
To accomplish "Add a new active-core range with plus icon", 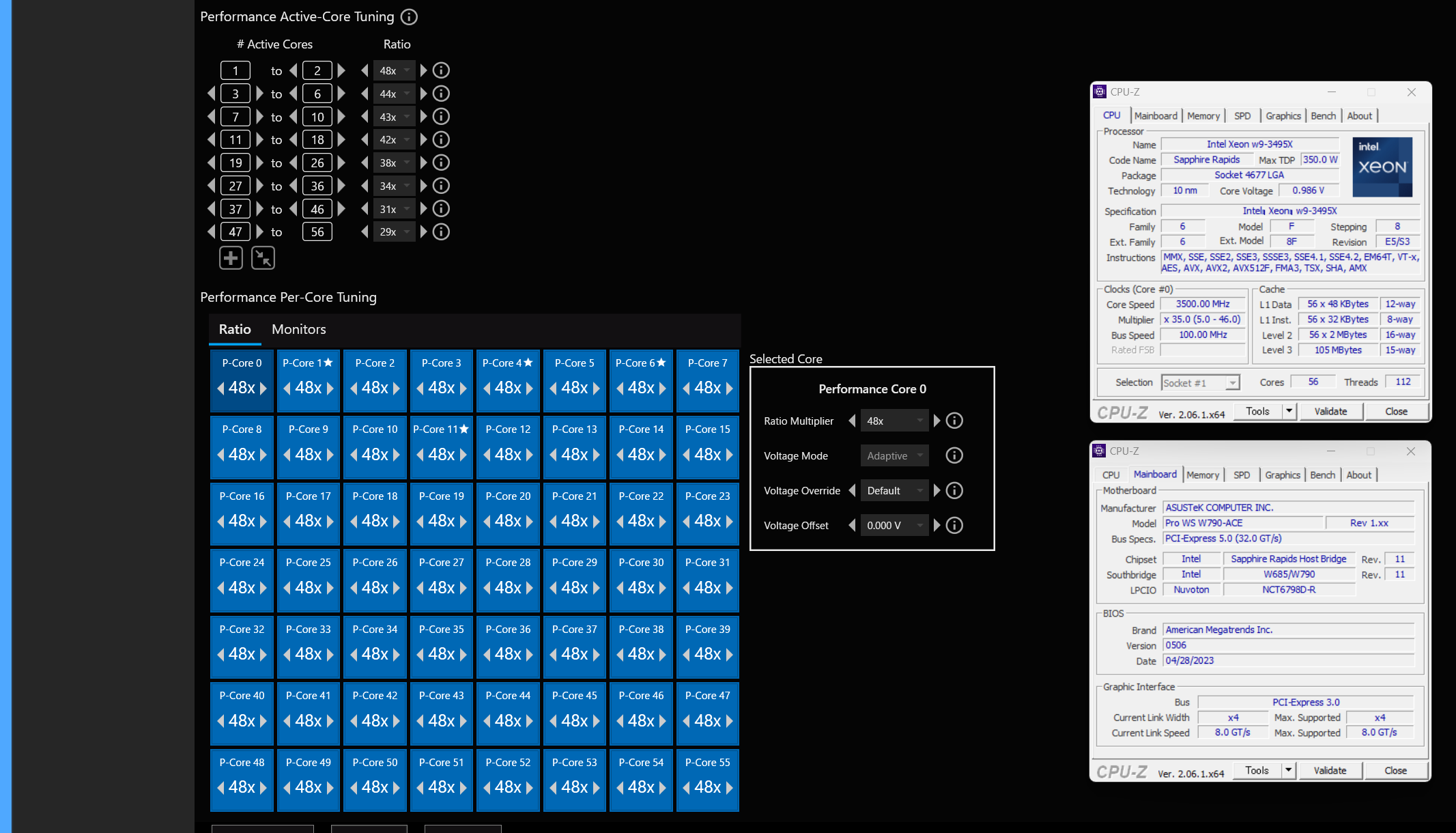I will pyautogui.click(x=231, y=258).
